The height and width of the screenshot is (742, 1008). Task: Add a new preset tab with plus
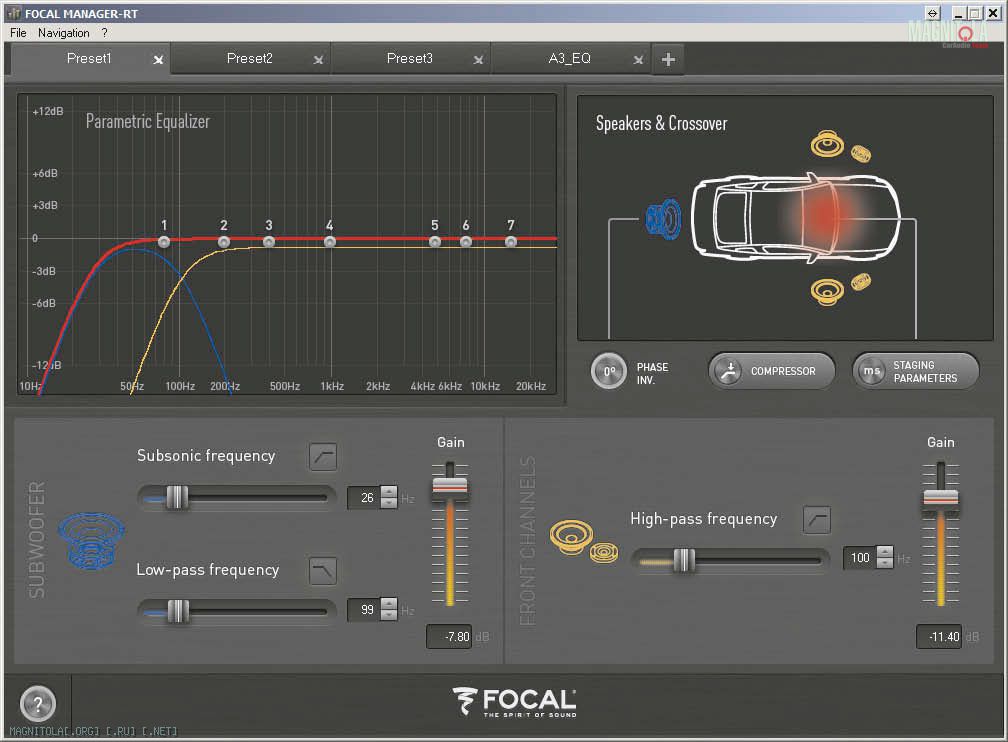[668, 59]
